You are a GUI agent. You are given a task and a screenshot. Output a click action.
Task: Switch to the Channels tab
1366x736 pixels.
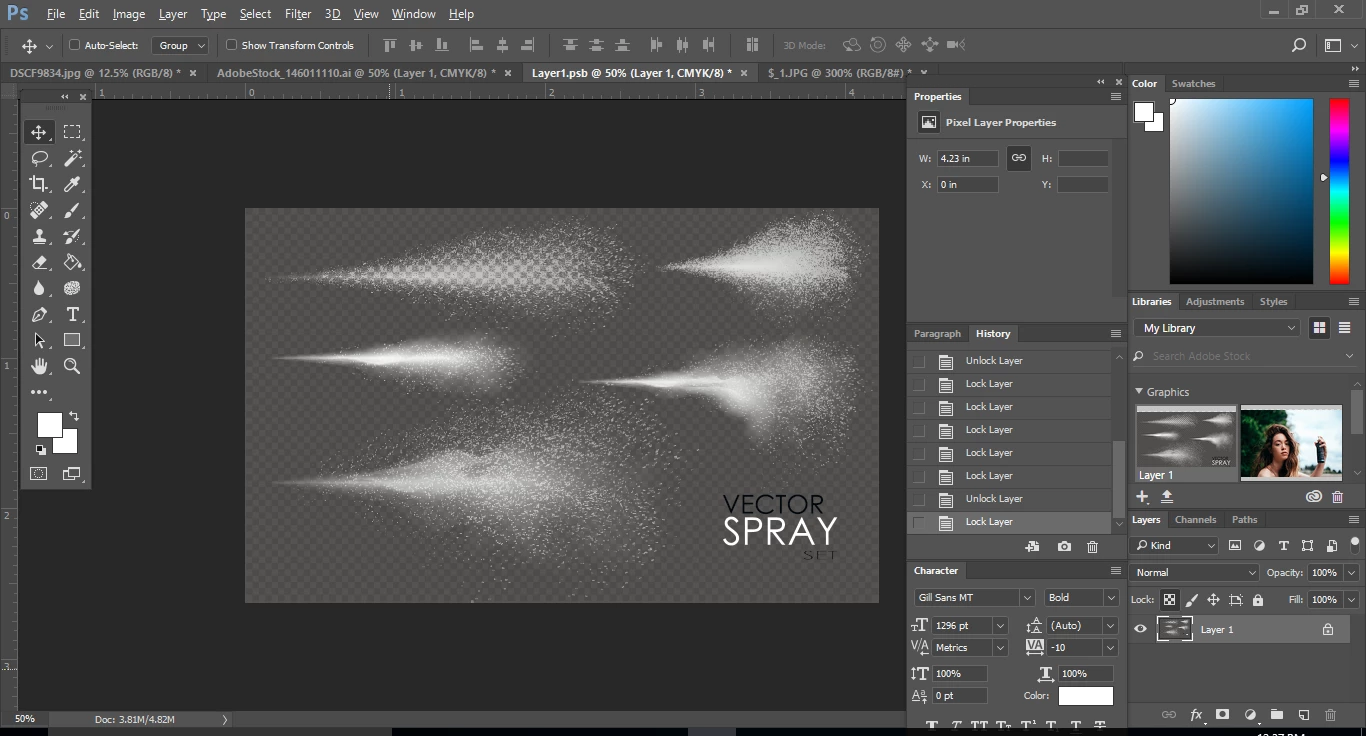click(1195, 520)
